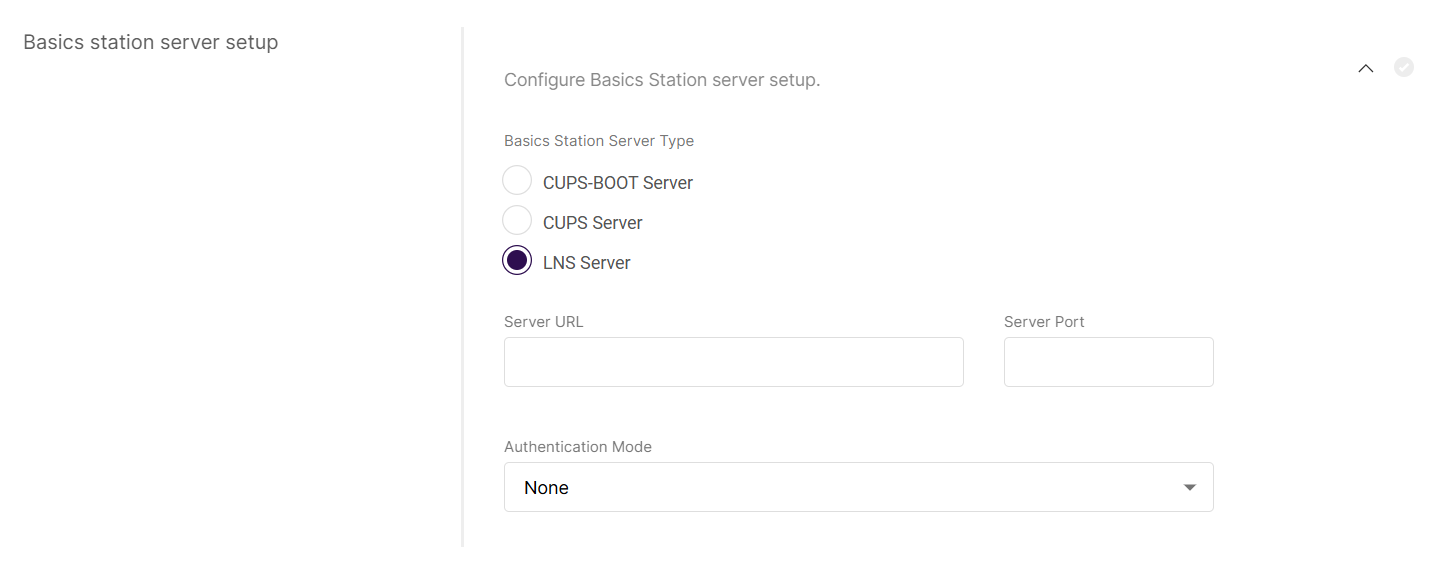Click the LNS Server label text
The width and height of the screenshot is (1453, 584).
587,263
